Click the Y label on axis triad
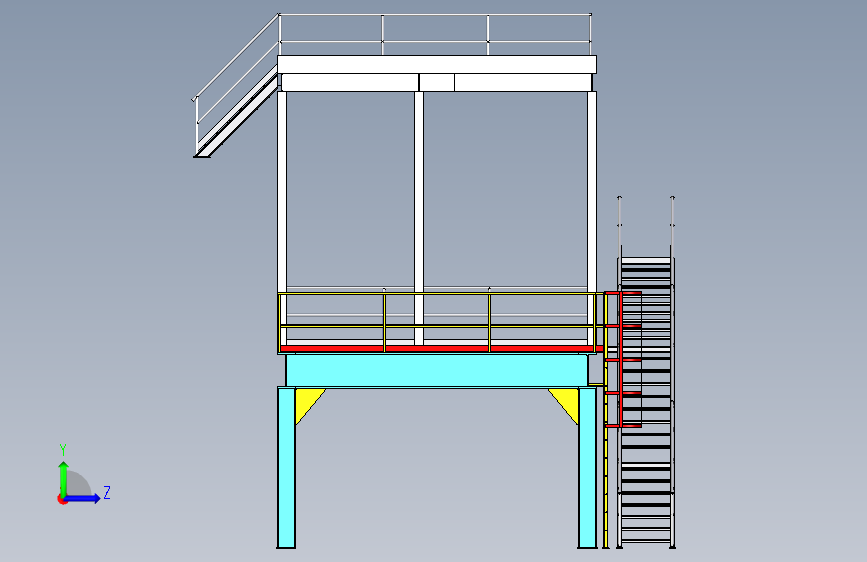Image resolution: width=867 pixels, height=562 pixels. tap(63, 450)
